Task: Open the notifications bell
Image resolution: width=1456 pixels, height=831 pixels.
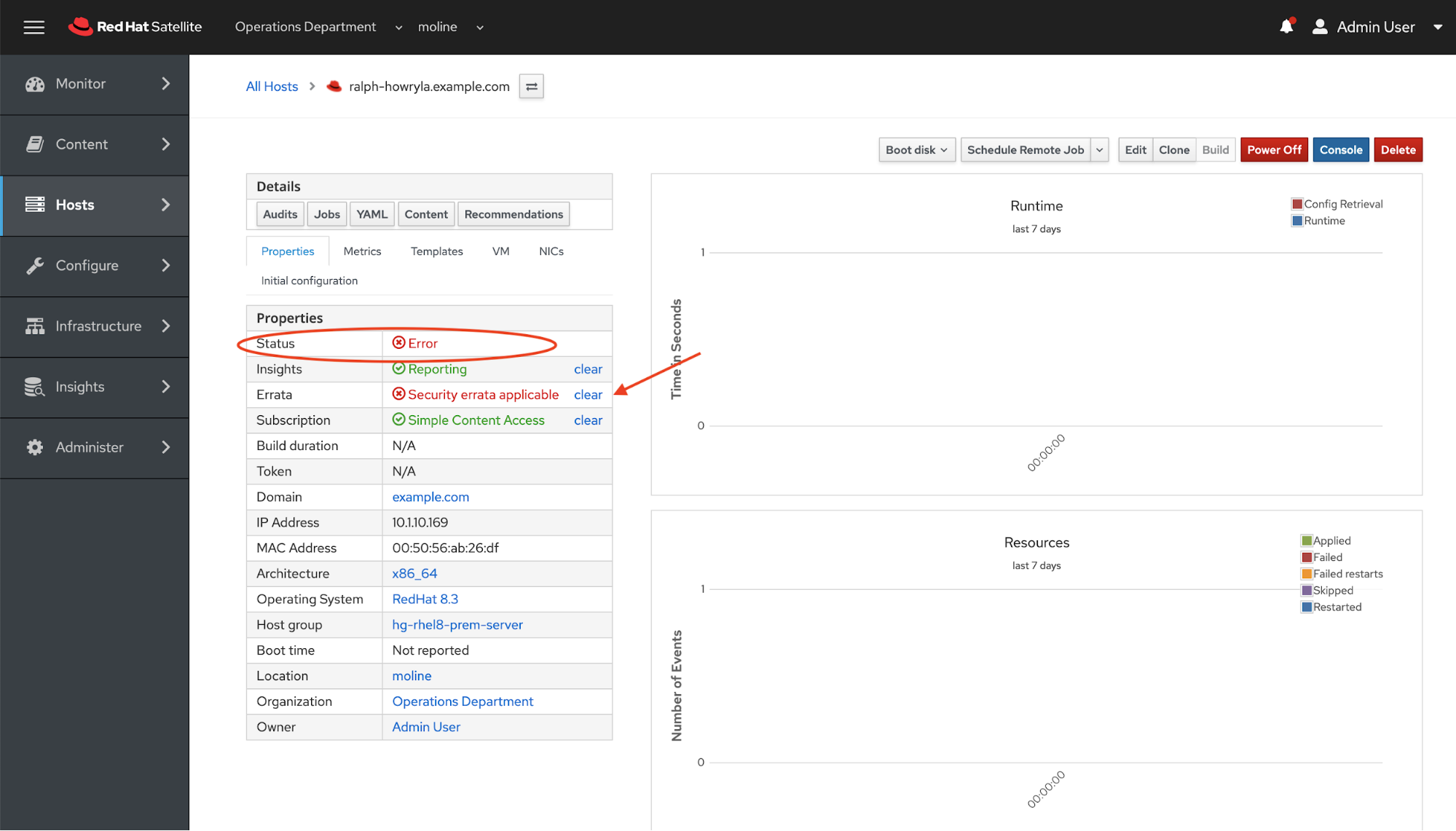Action: (1286, 26)
